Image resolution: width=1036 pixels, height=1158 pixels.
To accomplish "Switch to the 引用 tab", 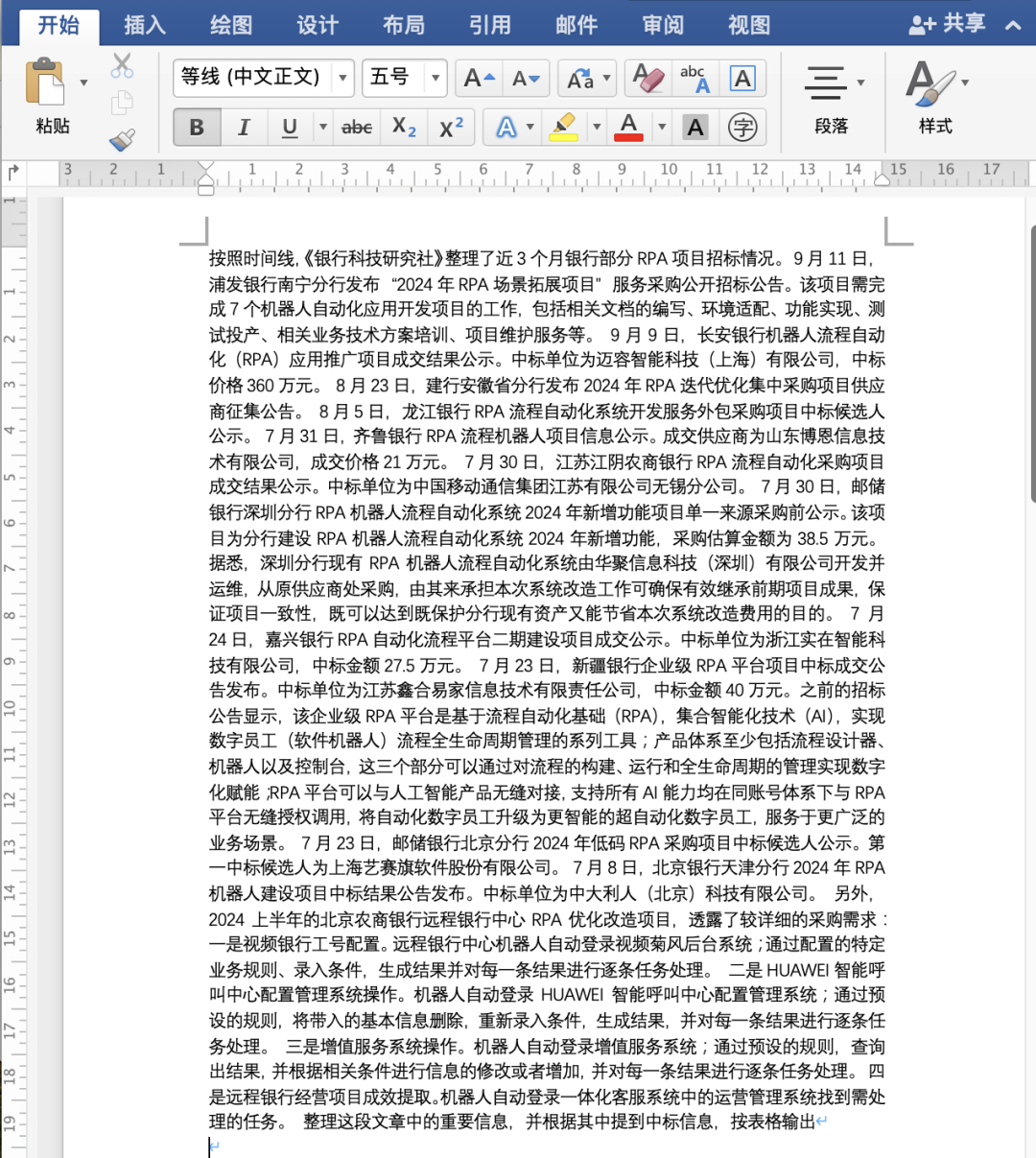I will pos(490,24).
